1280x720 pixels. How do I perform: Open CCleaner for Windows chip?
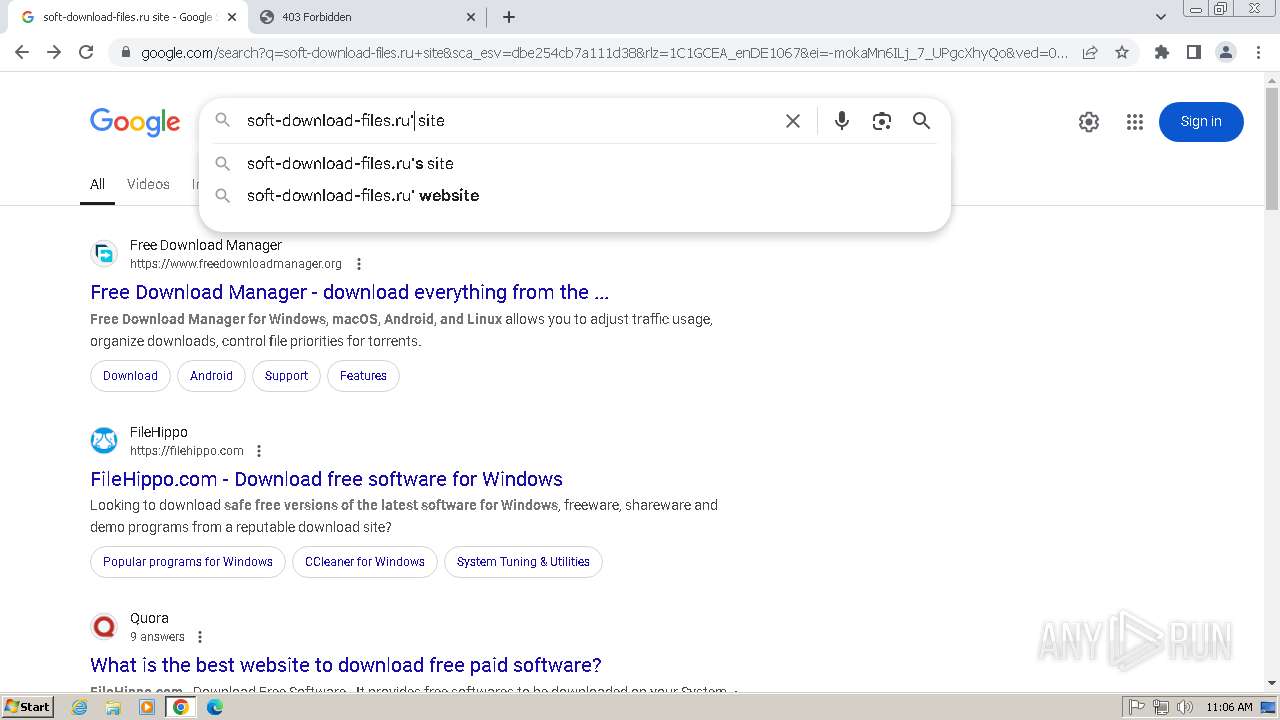coord(365,562)
